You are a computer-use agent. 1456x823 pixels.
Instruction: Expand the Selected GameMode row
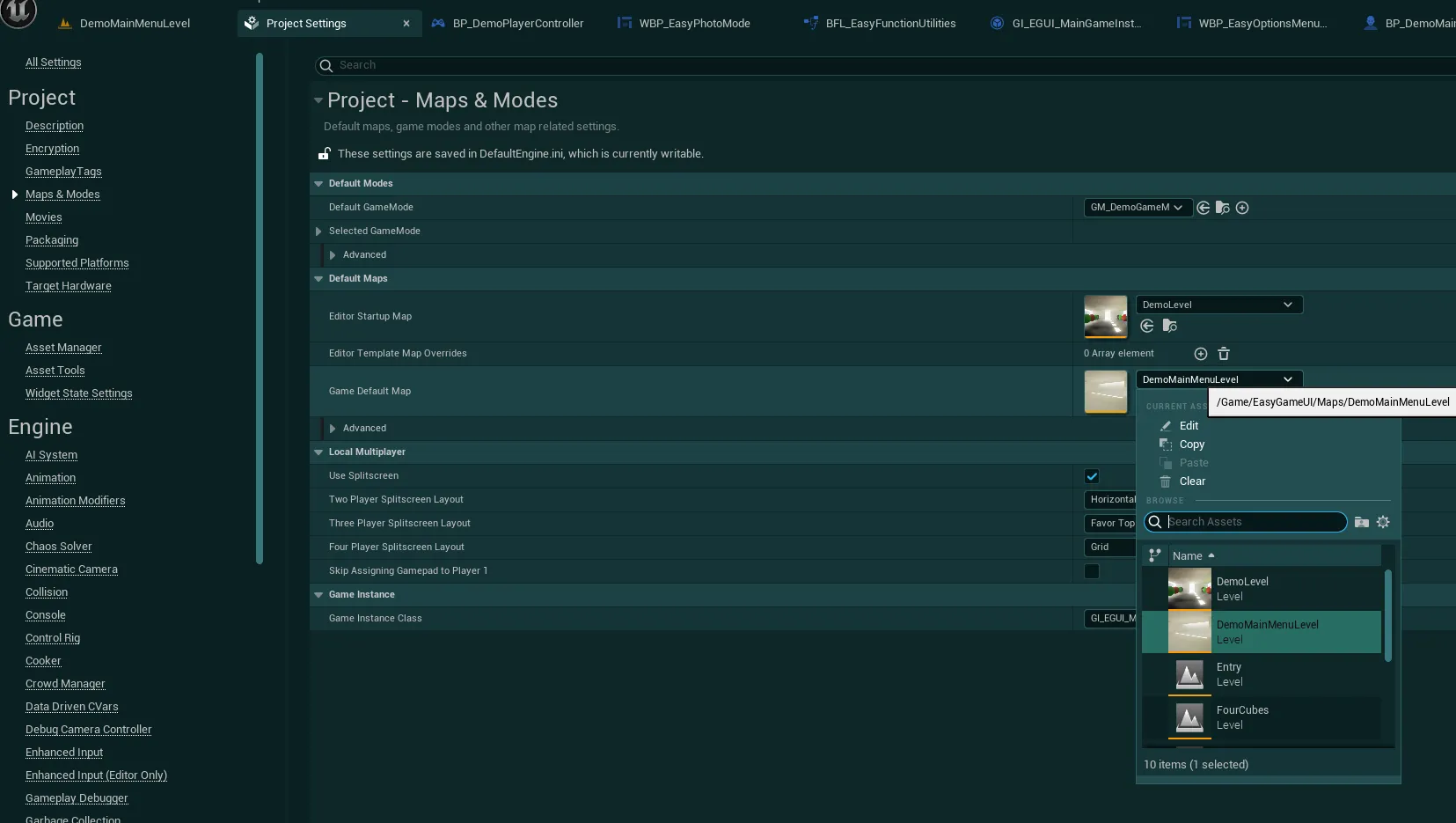[318, 231]
